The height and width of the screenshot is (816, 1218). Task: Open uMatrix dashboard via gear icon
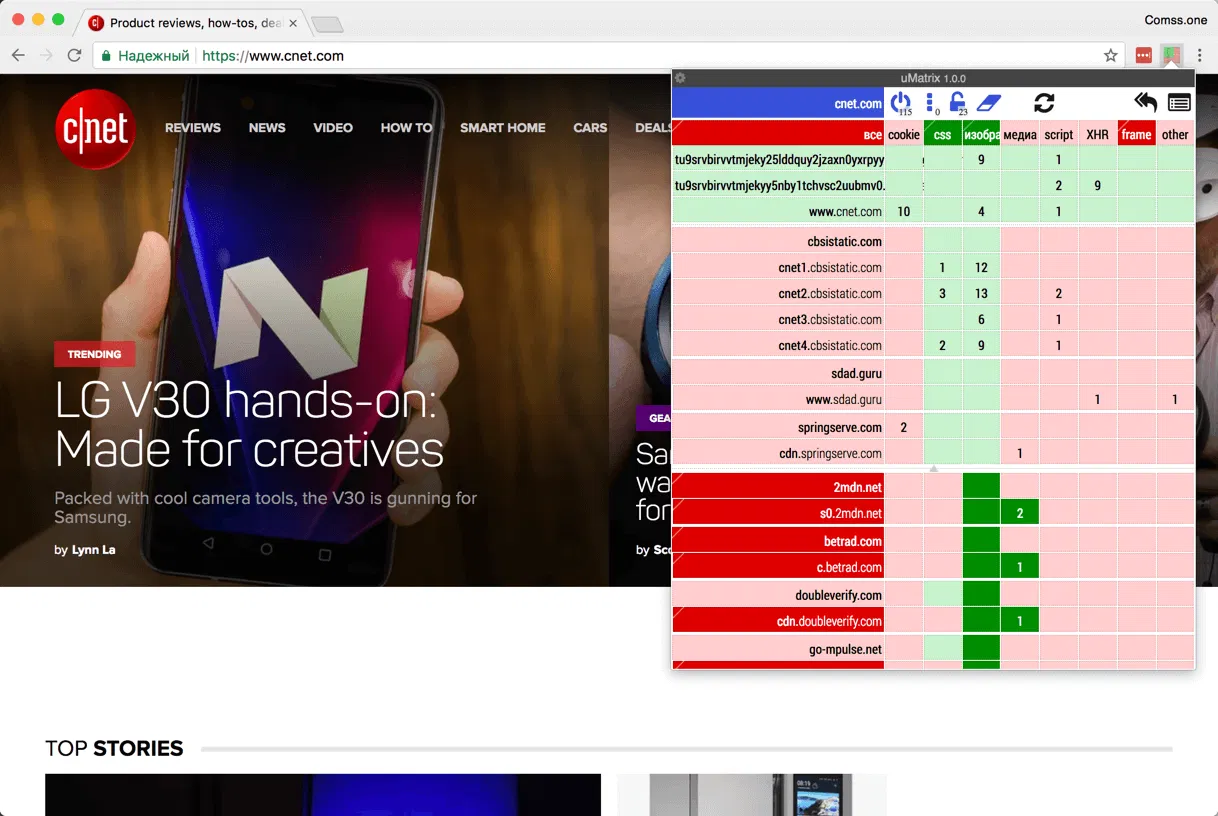point(680,78)
